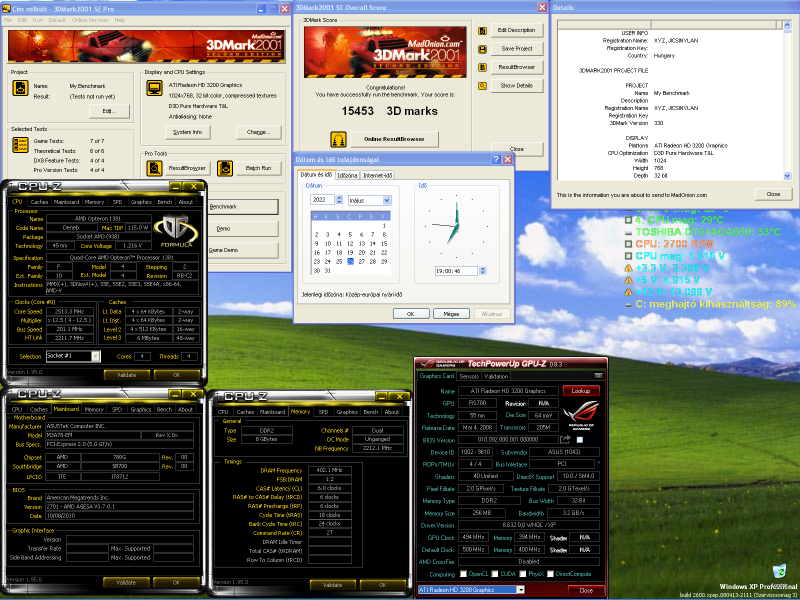Viewport: 800px width, 600px height.
Task: Toggle the OpenCL checkbox in GPU-Z
Action: (463, 574)
